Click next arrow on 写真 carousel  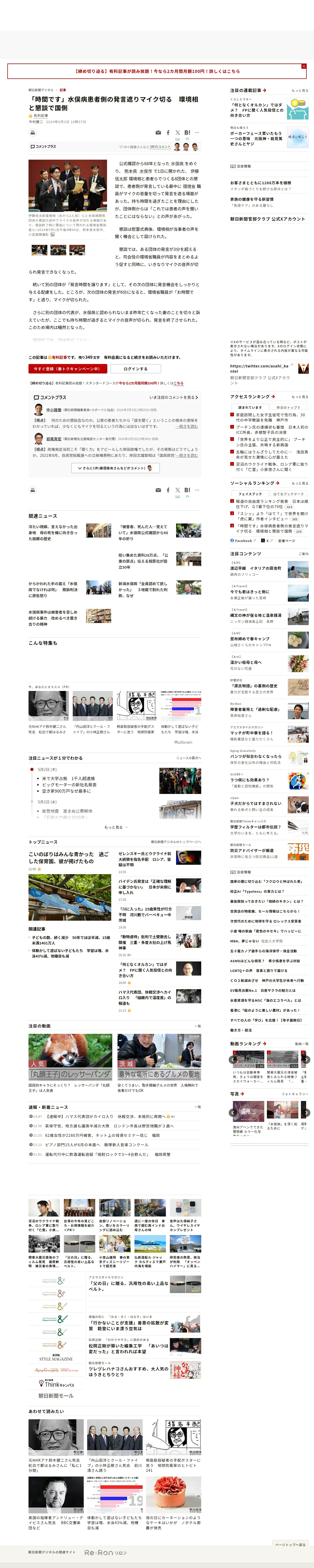tap(306, 1113)
